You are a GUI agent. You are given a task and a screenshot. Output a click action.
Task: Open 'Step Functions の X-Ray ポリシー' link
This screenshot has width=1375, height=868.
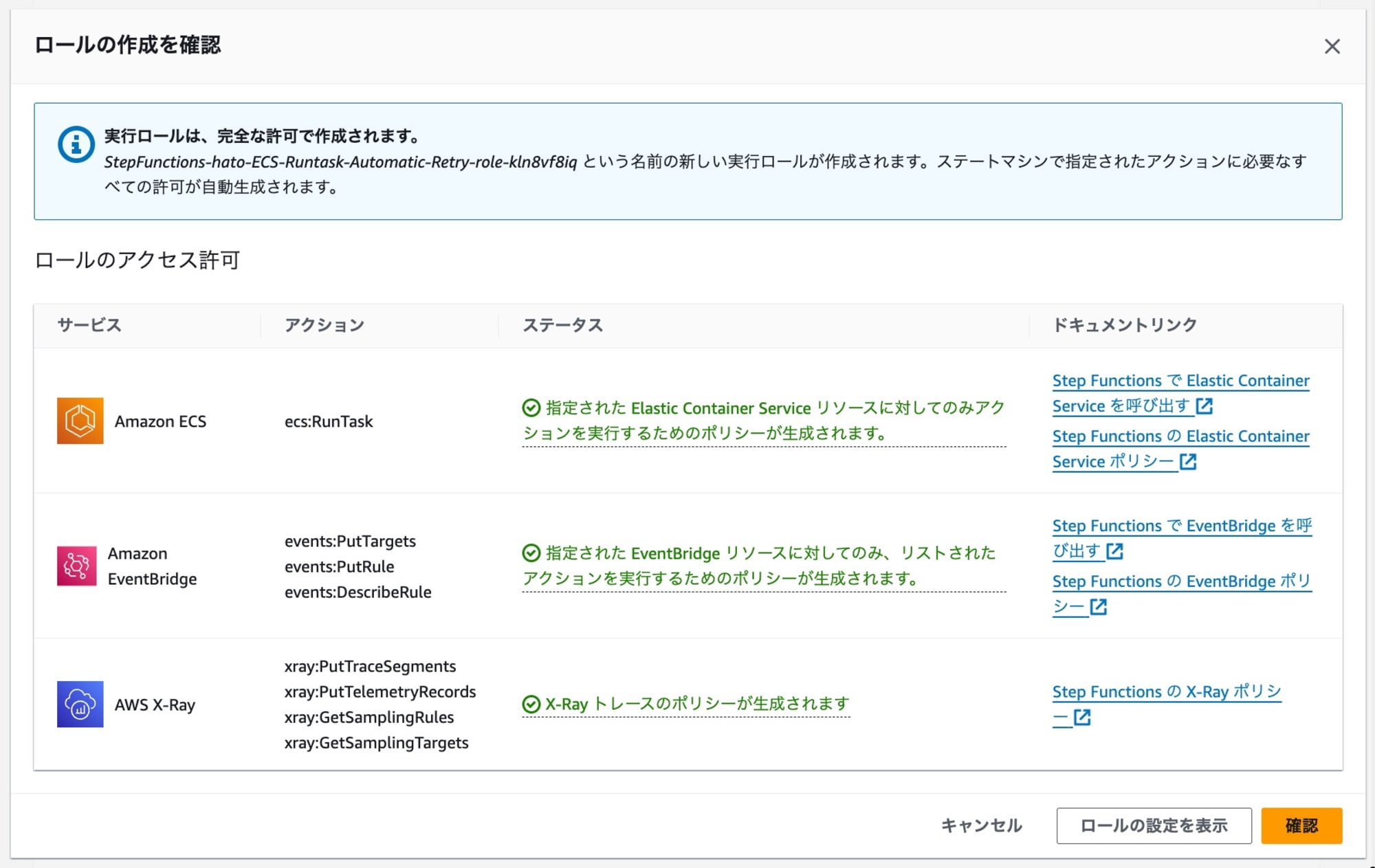click(1167, 704)
